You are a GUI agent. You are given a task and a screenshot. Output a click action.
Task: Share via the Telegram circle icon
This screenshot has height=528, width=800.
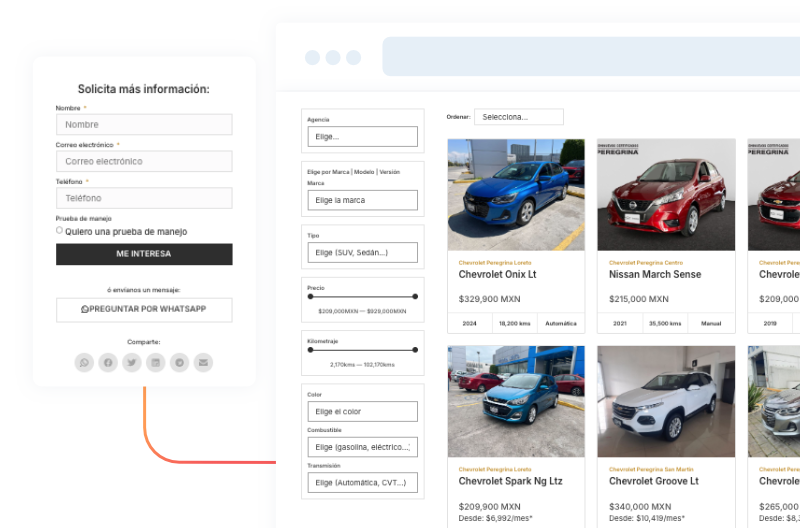(180, 363)
